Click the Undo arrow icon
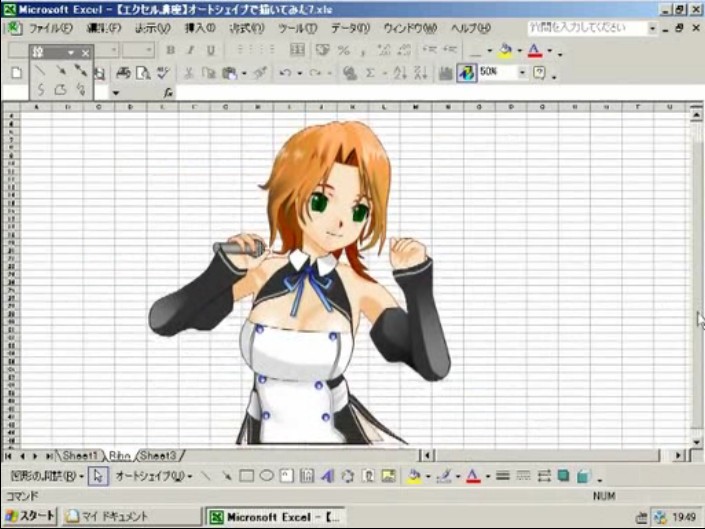This screenshot has width=705, height=529. [x=285, y=73]
